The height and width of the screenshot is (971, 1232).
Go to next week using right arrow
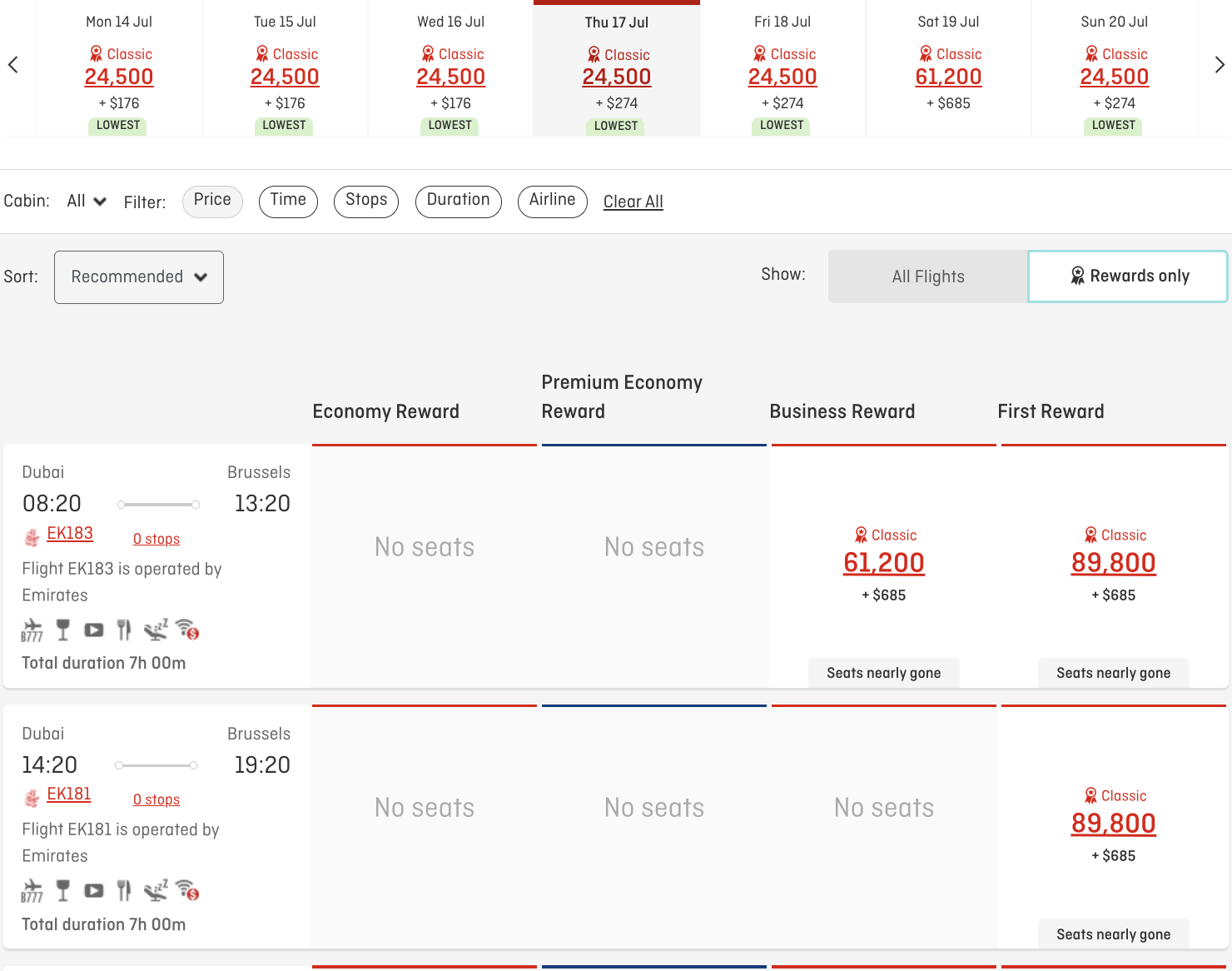[1219, 65]
